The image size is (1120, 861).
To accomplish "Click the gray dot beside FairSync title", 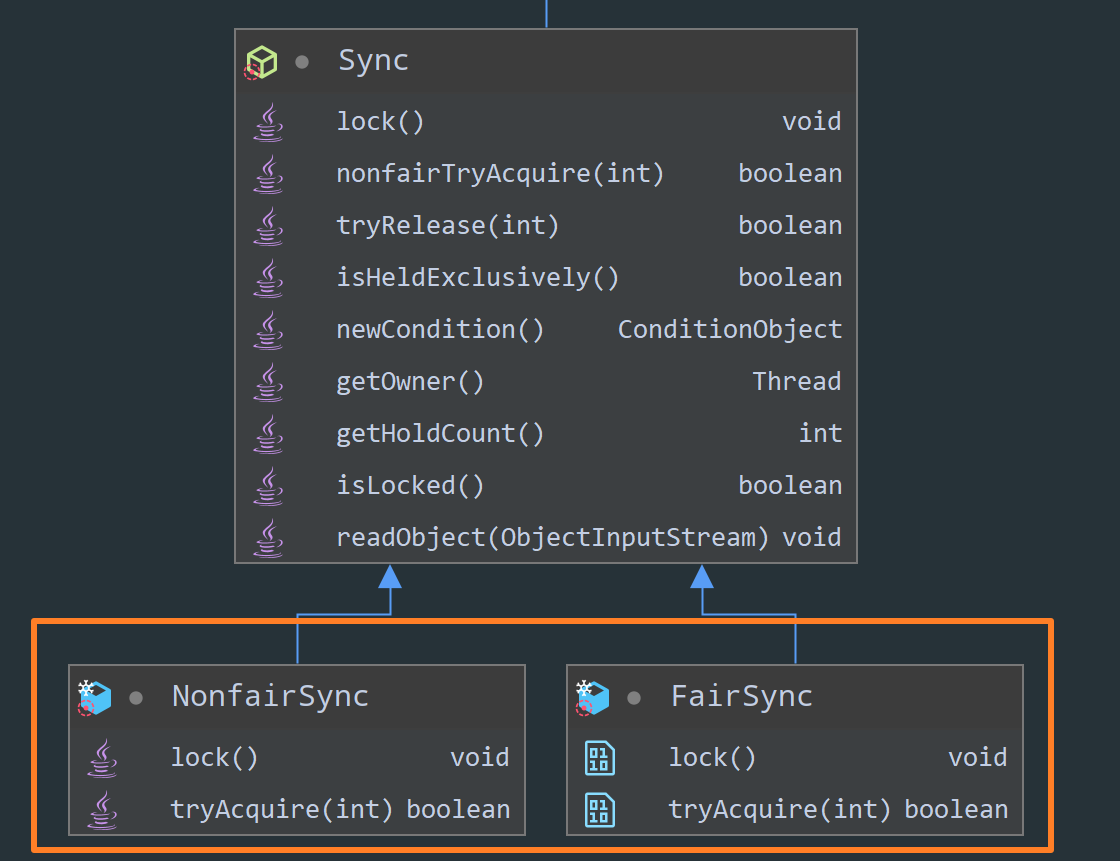I will coord(634,697).
